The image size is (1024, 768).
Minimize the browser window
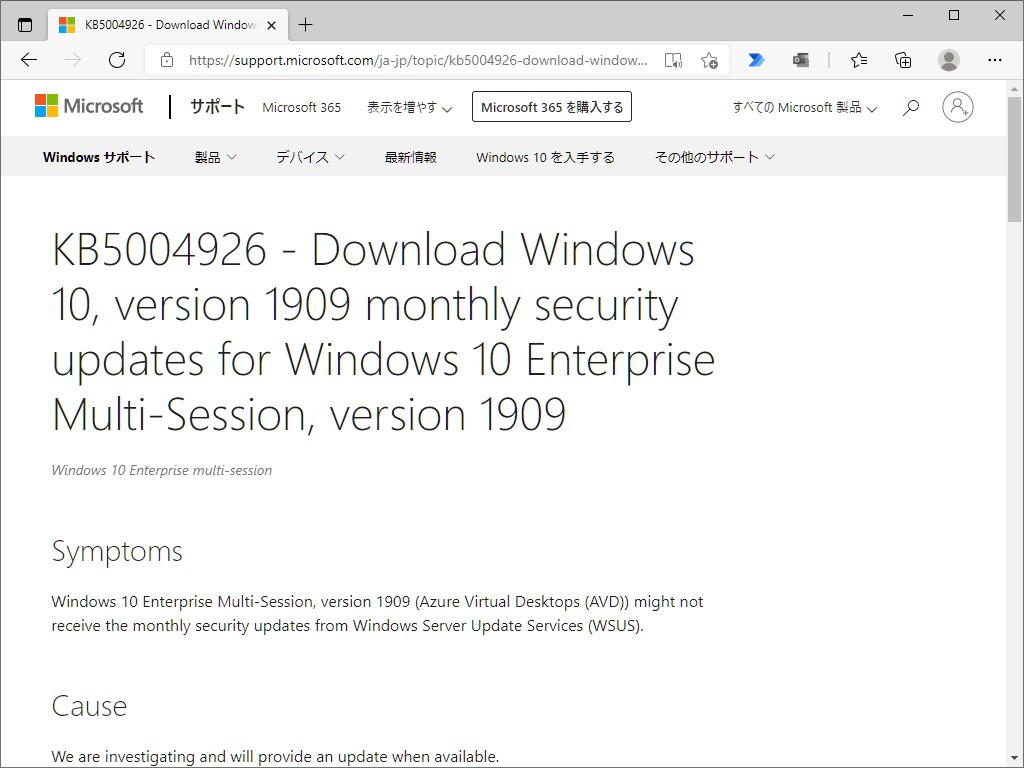click(x=908, y=15)
